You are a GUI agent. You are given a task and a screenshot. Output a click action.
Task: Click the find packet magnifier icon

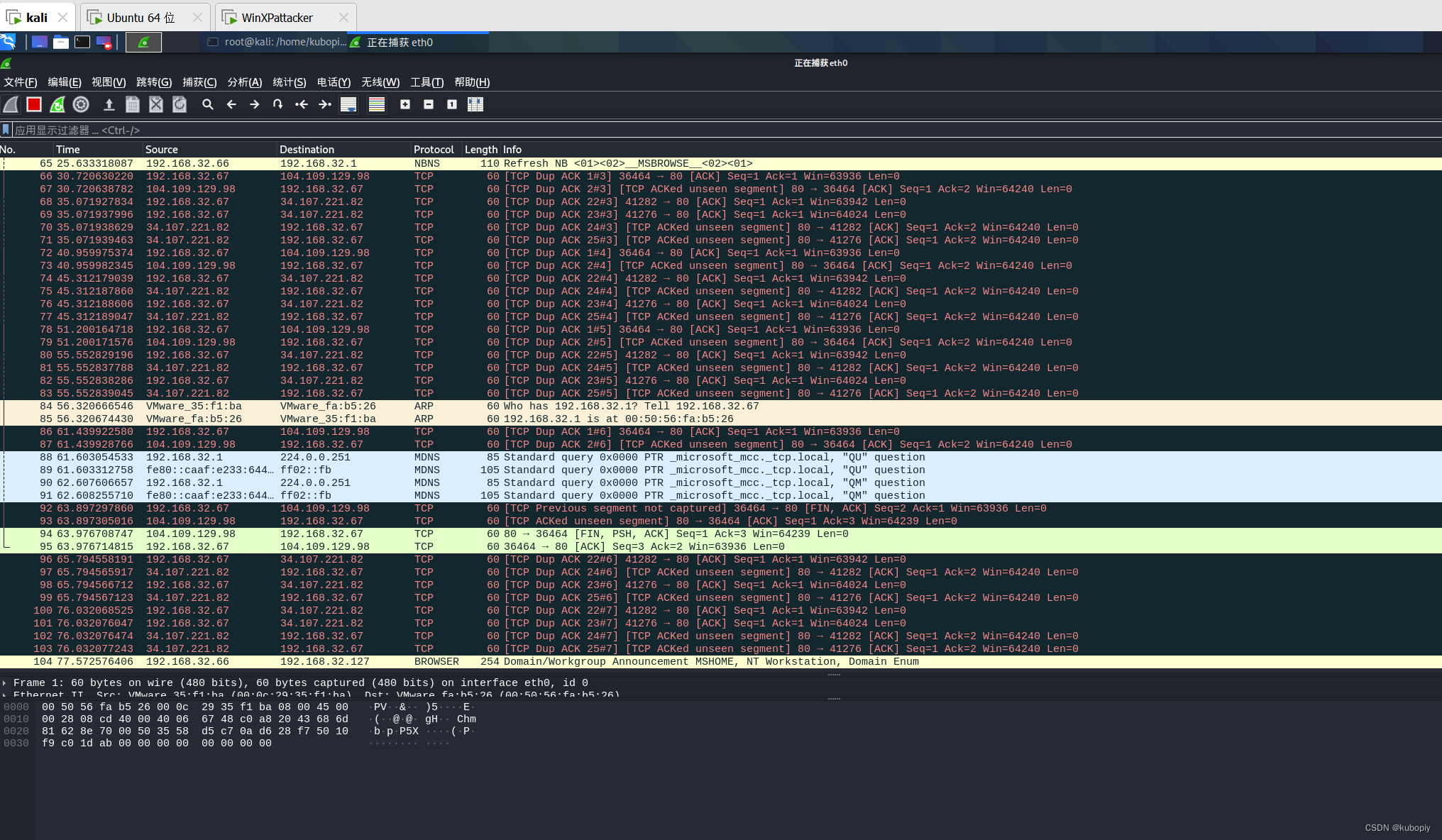pyautogui.click(x=207, y=104)
